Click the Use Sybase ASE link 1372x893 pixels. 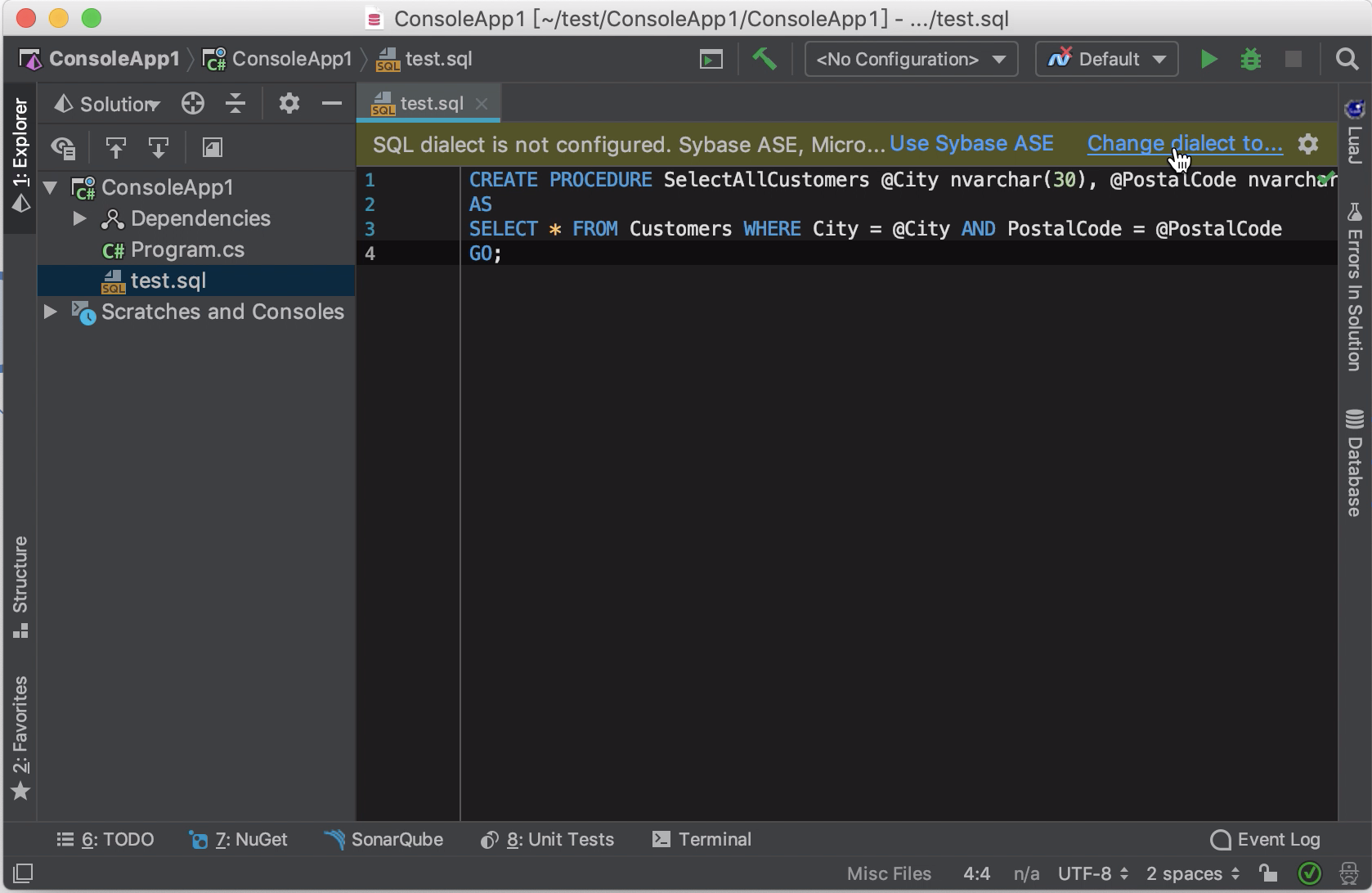[971, 144]
